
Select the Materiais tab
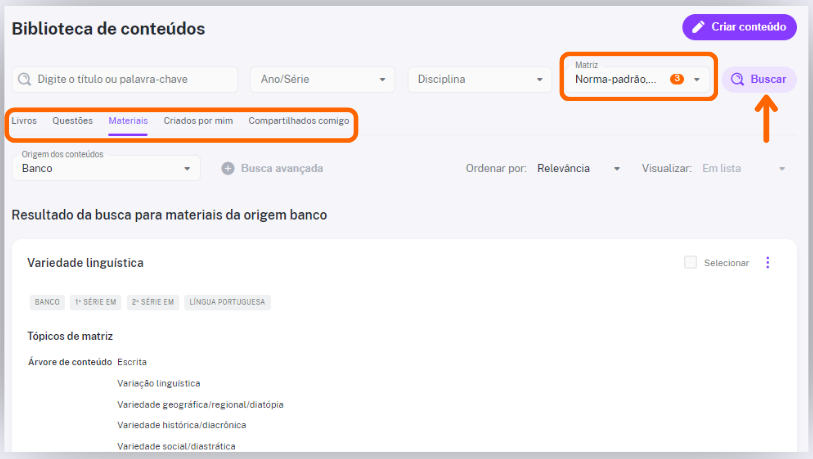128,121
